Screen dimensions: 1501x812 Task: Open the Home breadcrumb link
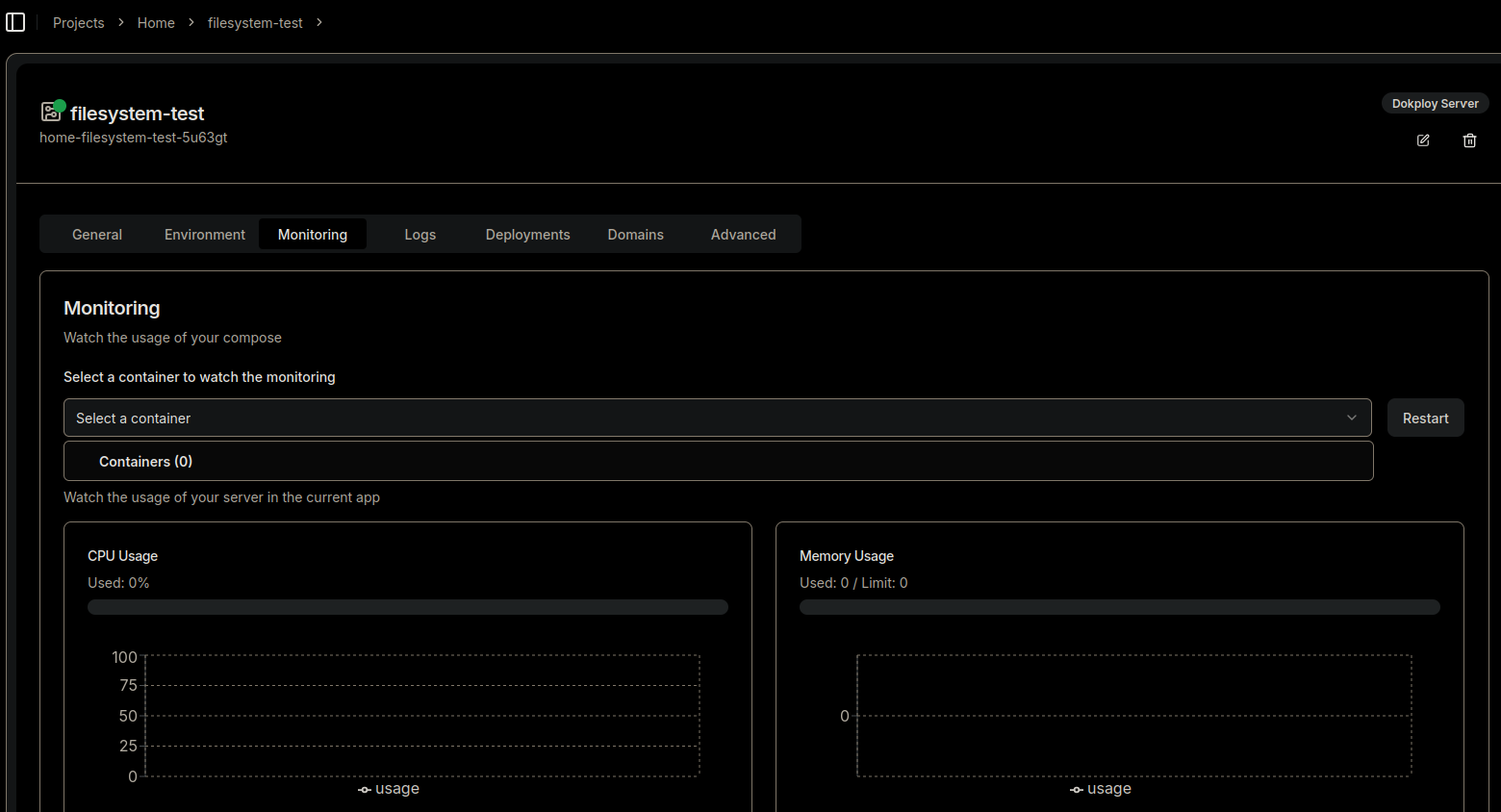point(156,22)
